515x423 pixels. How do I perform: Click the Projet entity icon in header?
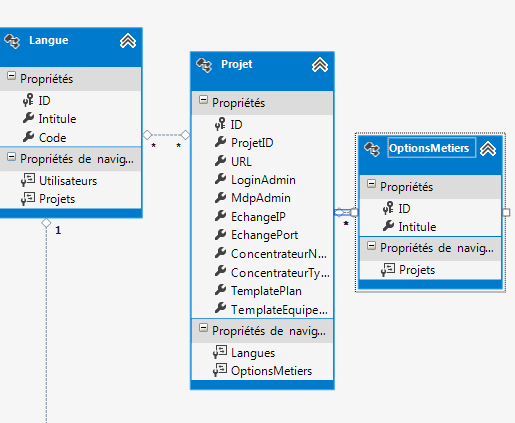tap(204, 65)
